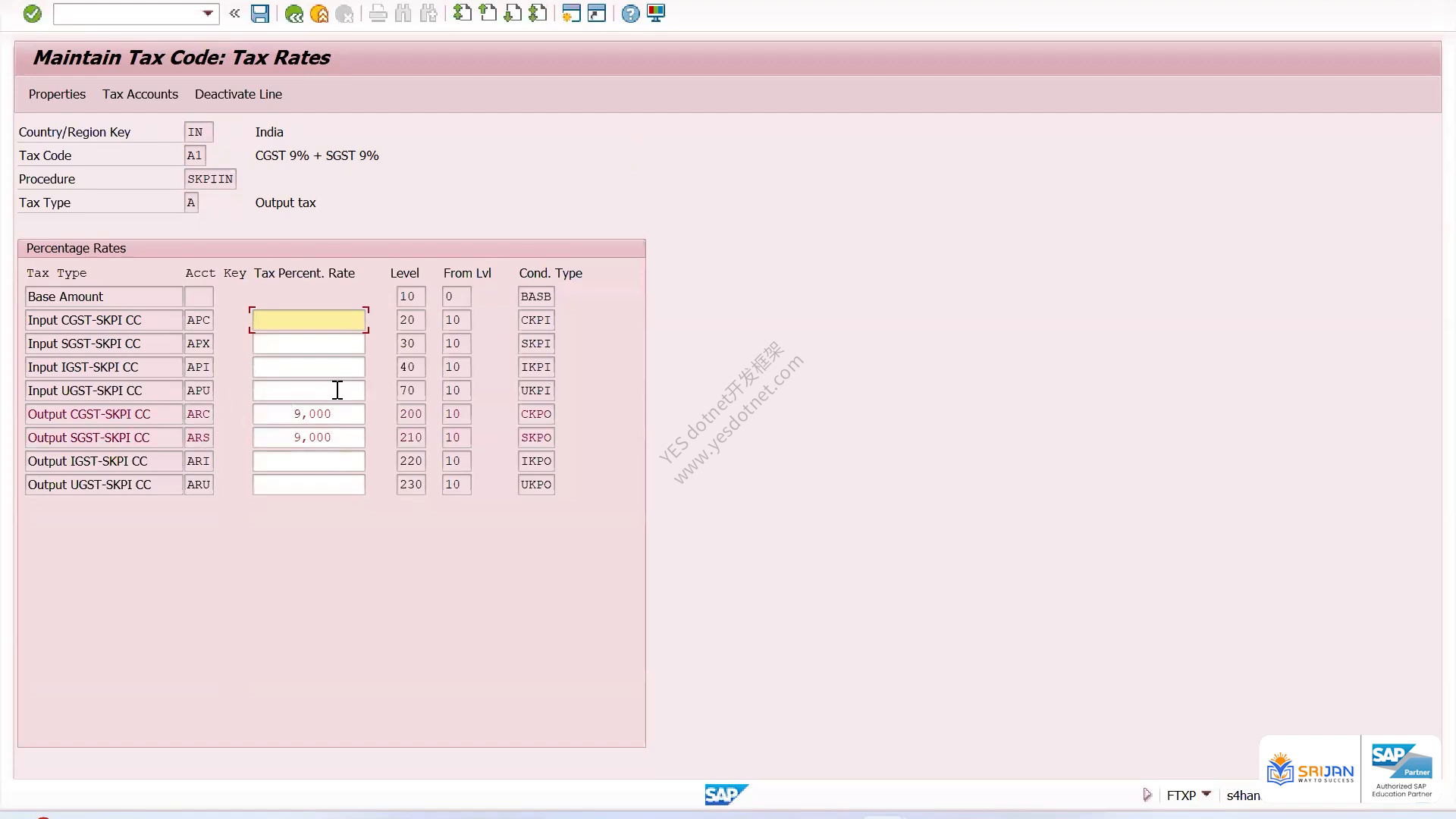Click the green Enter checkmark icon
This screenshot has height=819, width=1456.
pyautogui.click(x=32, y=14)
